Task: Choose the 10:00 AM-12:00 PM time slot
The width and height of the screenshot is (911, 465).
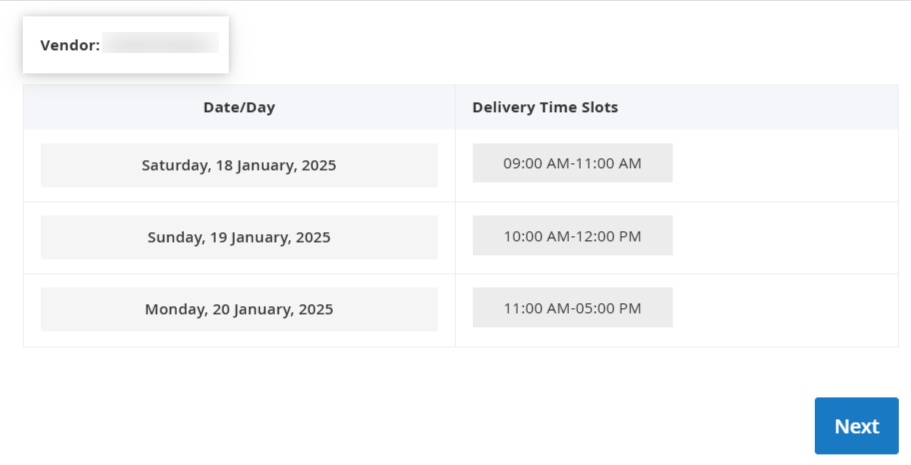Action: [572, 235]
